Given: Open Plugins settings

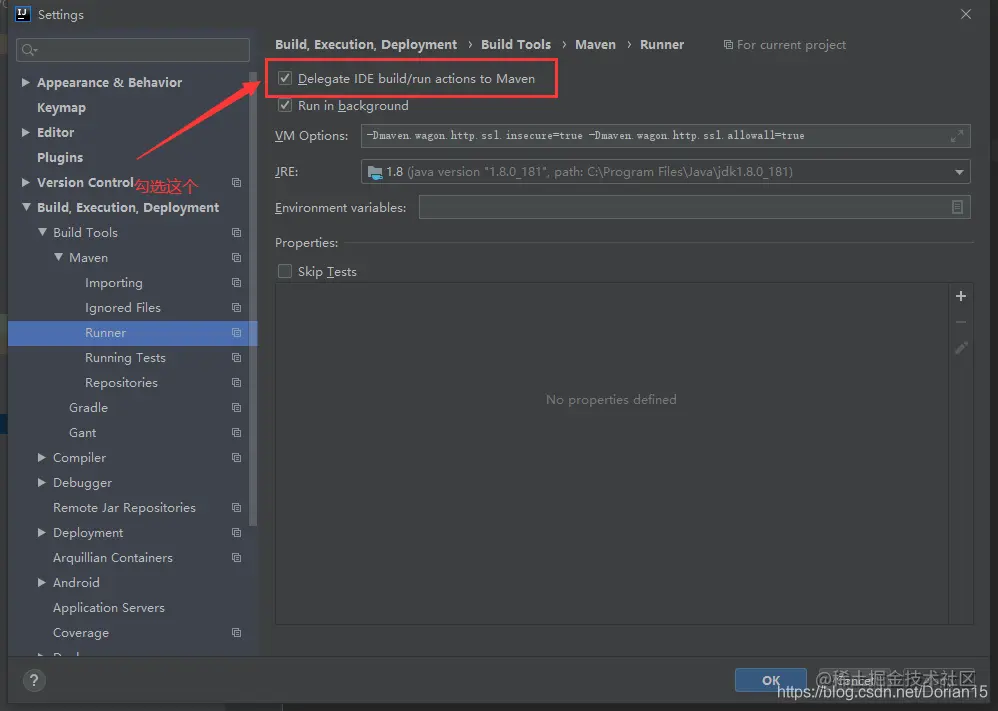Looking at the screenshot, I should coord(60,157).
